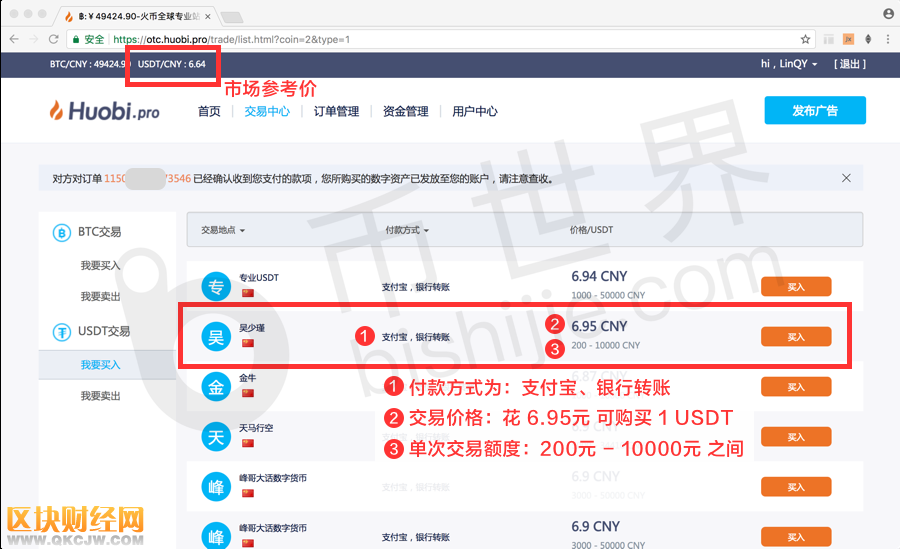Open 订单管理 order management tab
Screen dimensions: 900x549
336,111
